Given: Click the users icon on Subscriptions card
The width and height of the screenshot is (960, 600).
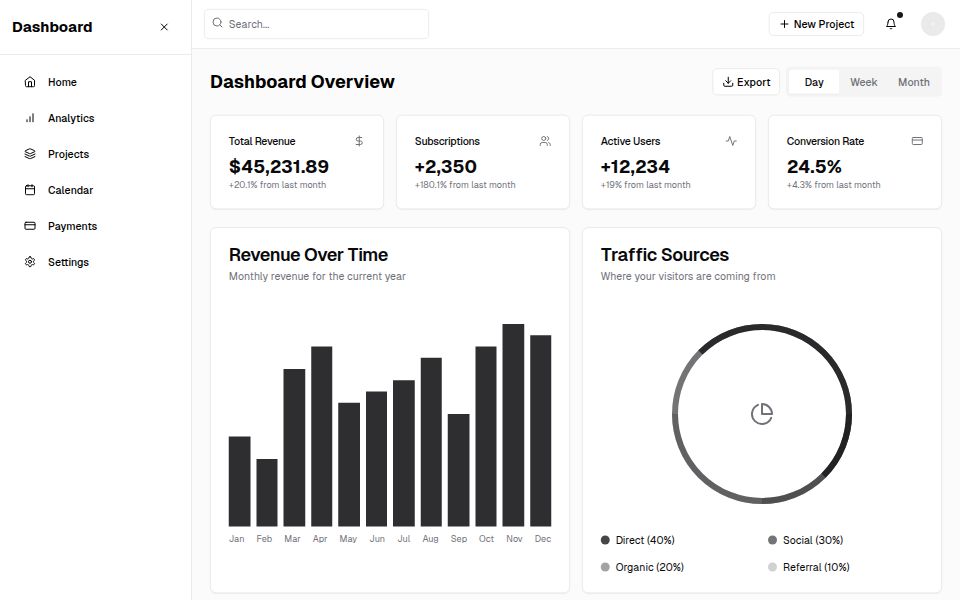Looking at the screenshot, I should point(545,141).
